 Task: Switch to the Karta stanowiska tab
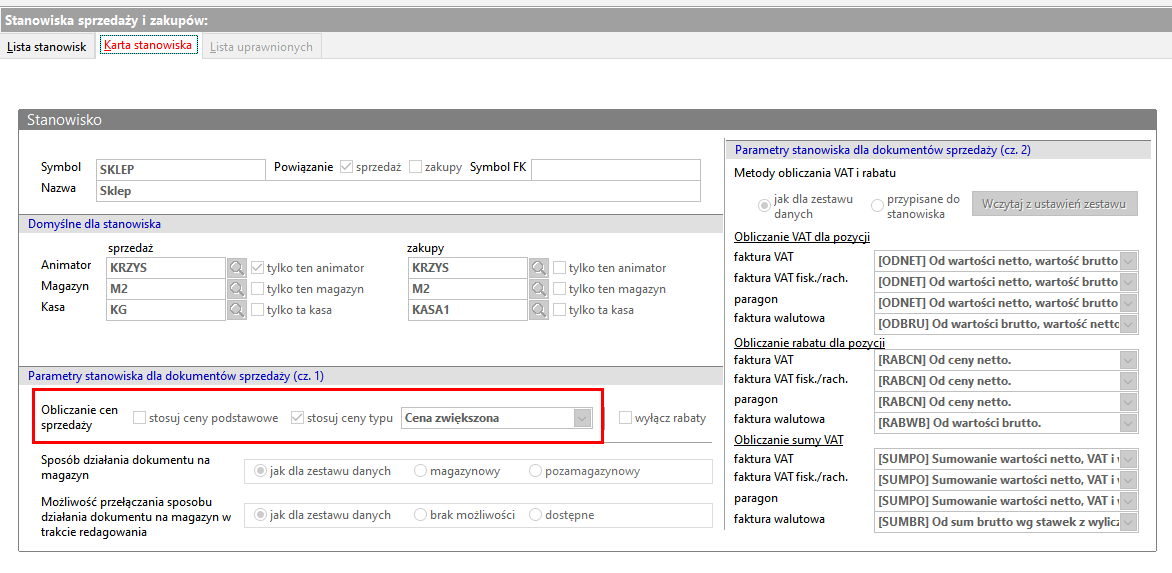[148, 46]
